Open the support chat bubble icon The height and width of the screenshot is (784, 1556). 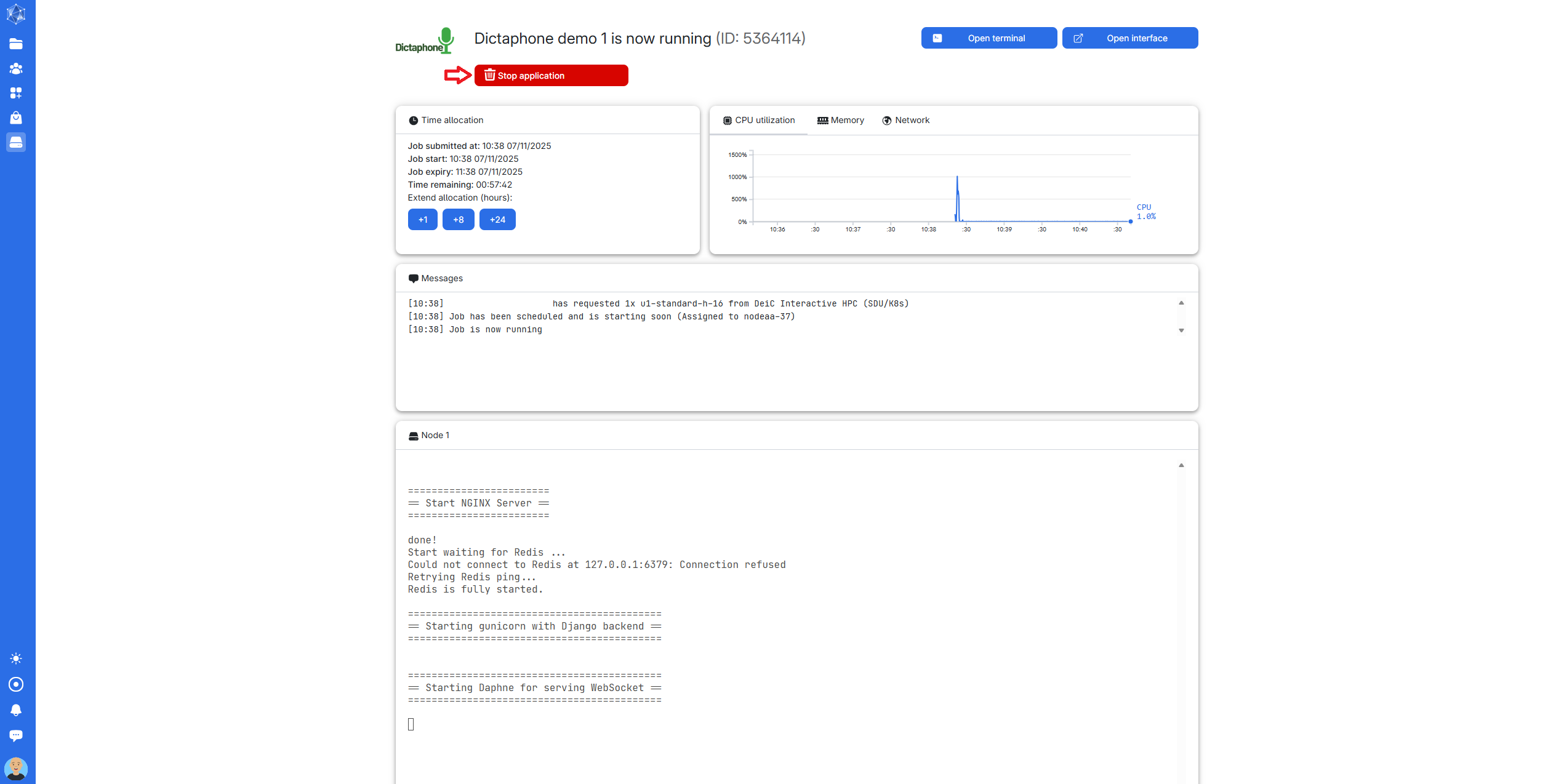pos(16,735)
